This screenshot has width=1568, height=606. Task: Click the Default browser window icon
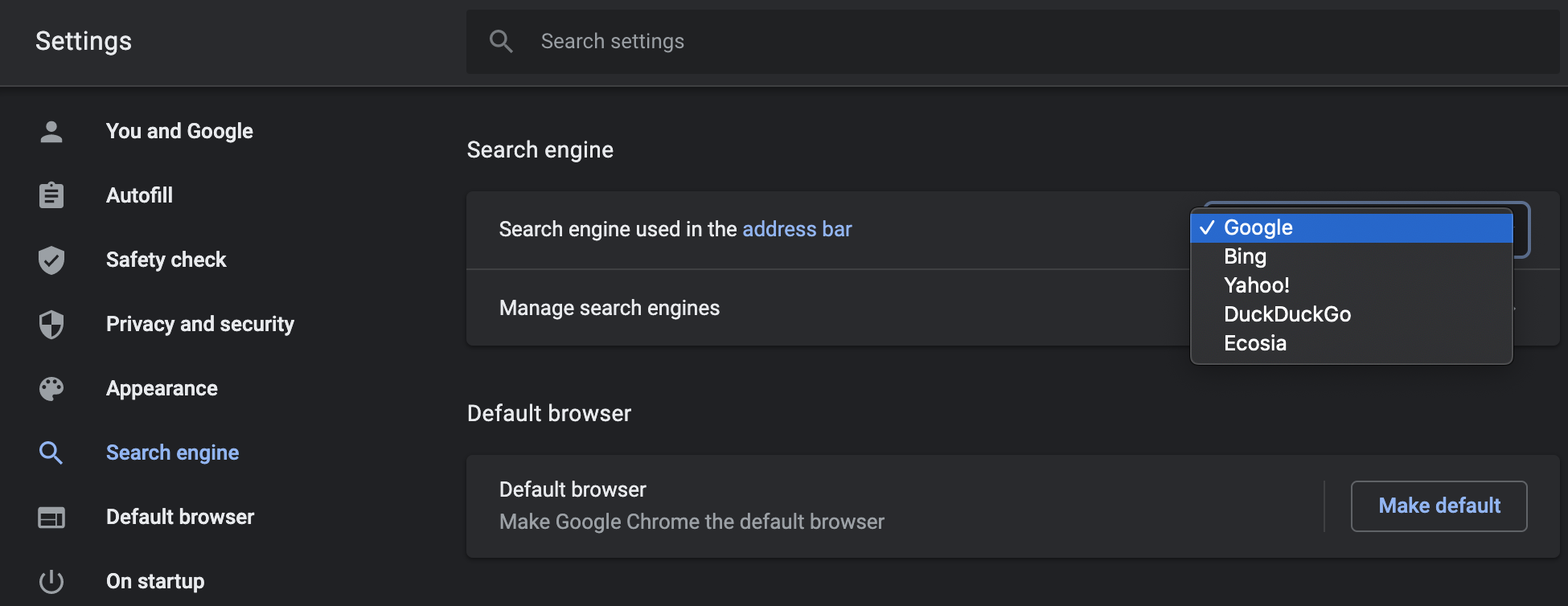coord(51,517)
